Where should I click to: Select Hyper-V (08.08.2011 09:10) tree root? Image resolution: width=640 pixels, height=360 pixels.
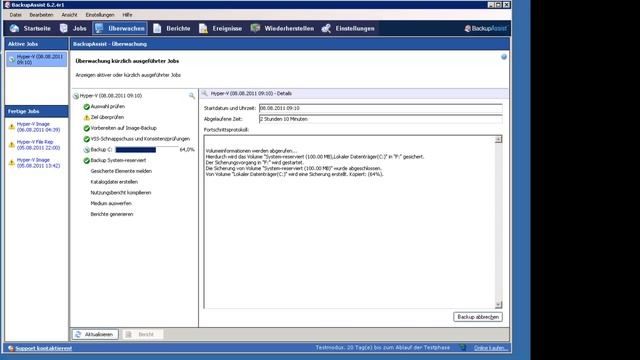[111, 96]
